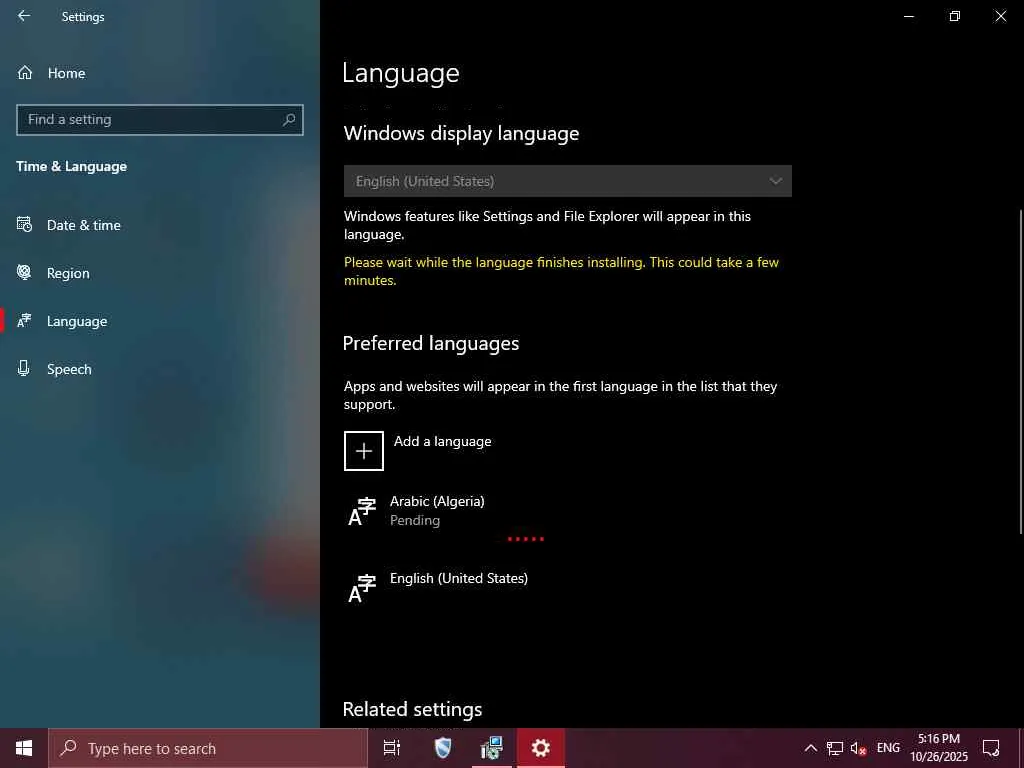The image size is (1024, 768).
Task: Show hidden system tray icons
Action: point(810,748)
